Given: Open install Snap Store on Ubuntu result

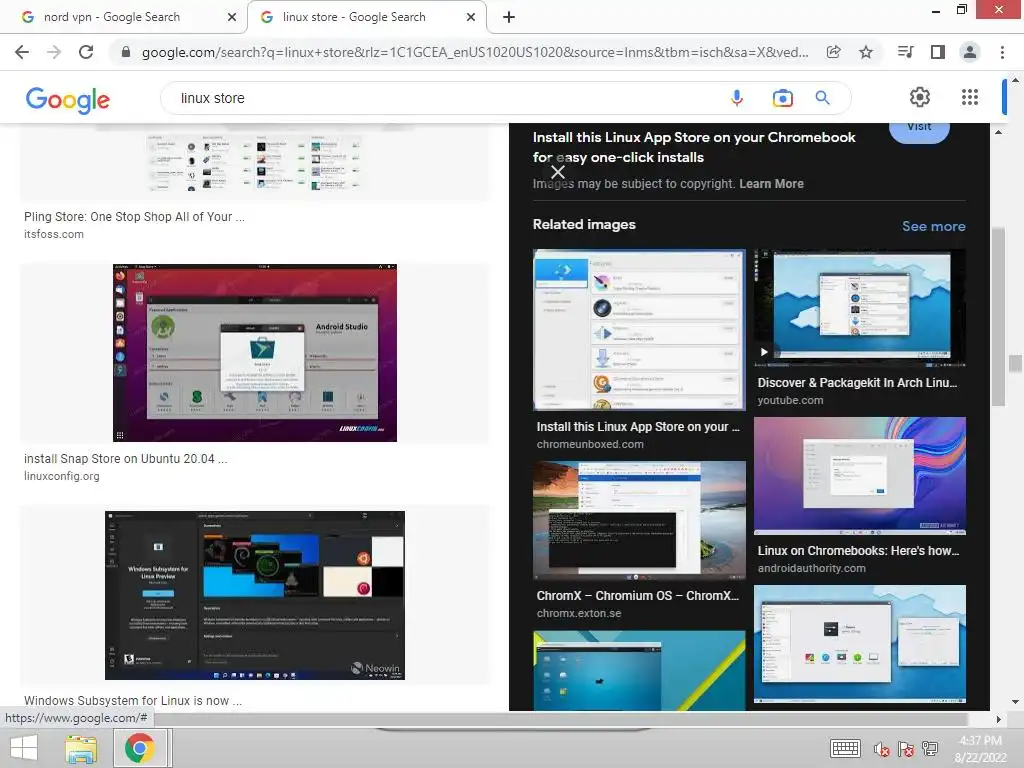Looking at the screenshot, I should pos(125,458).
